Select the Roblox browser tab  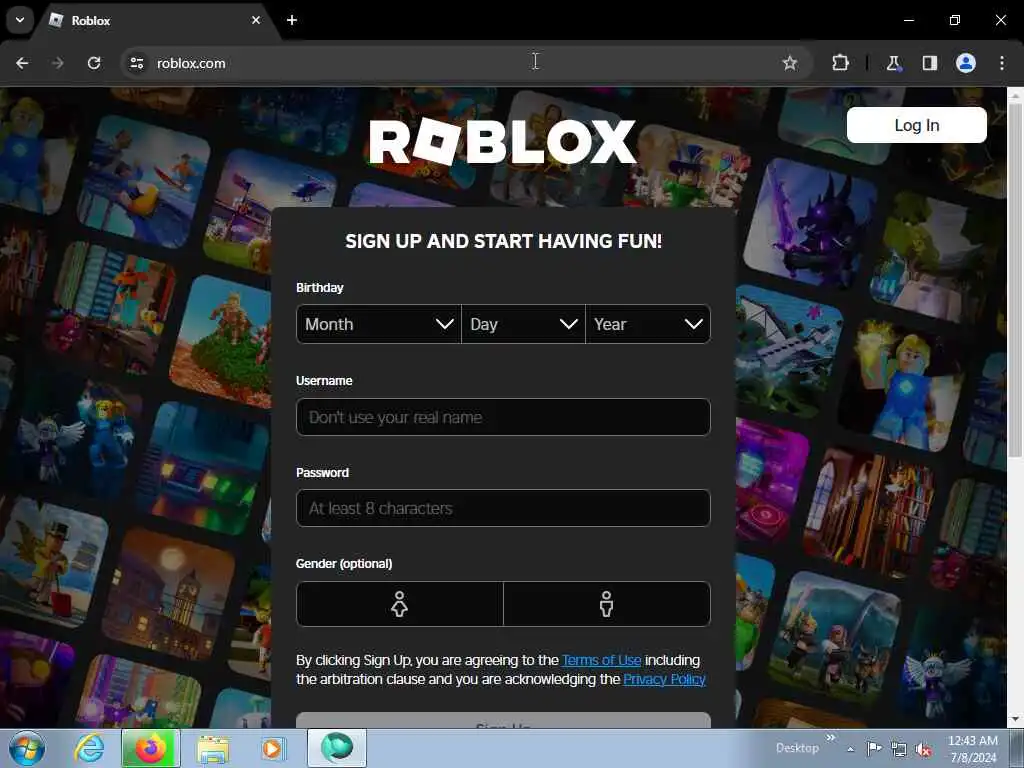click(x=157, y=21)
